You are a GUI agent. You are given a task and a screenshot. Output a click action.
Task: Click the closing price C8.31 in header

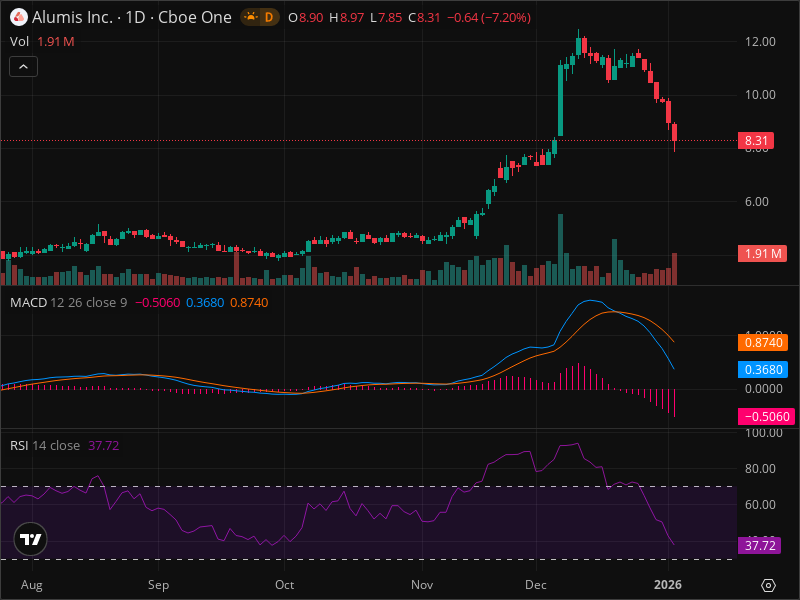424,17
